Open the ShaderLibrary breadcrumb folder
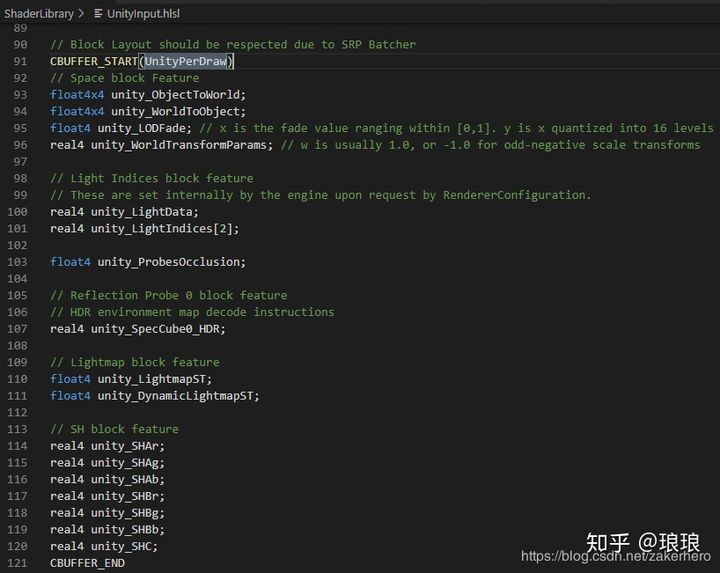Image resolution: width=720 pixels, height=573 pixels. [39, 14]
